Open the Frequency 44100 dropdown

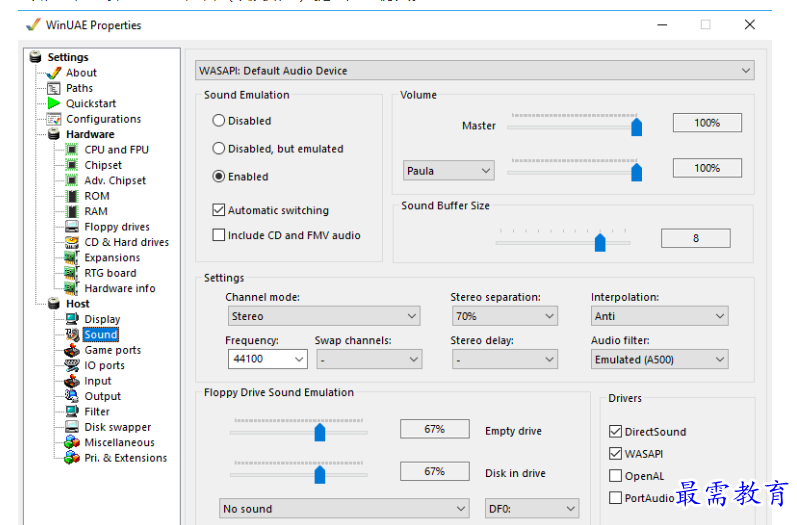(267, 359)
